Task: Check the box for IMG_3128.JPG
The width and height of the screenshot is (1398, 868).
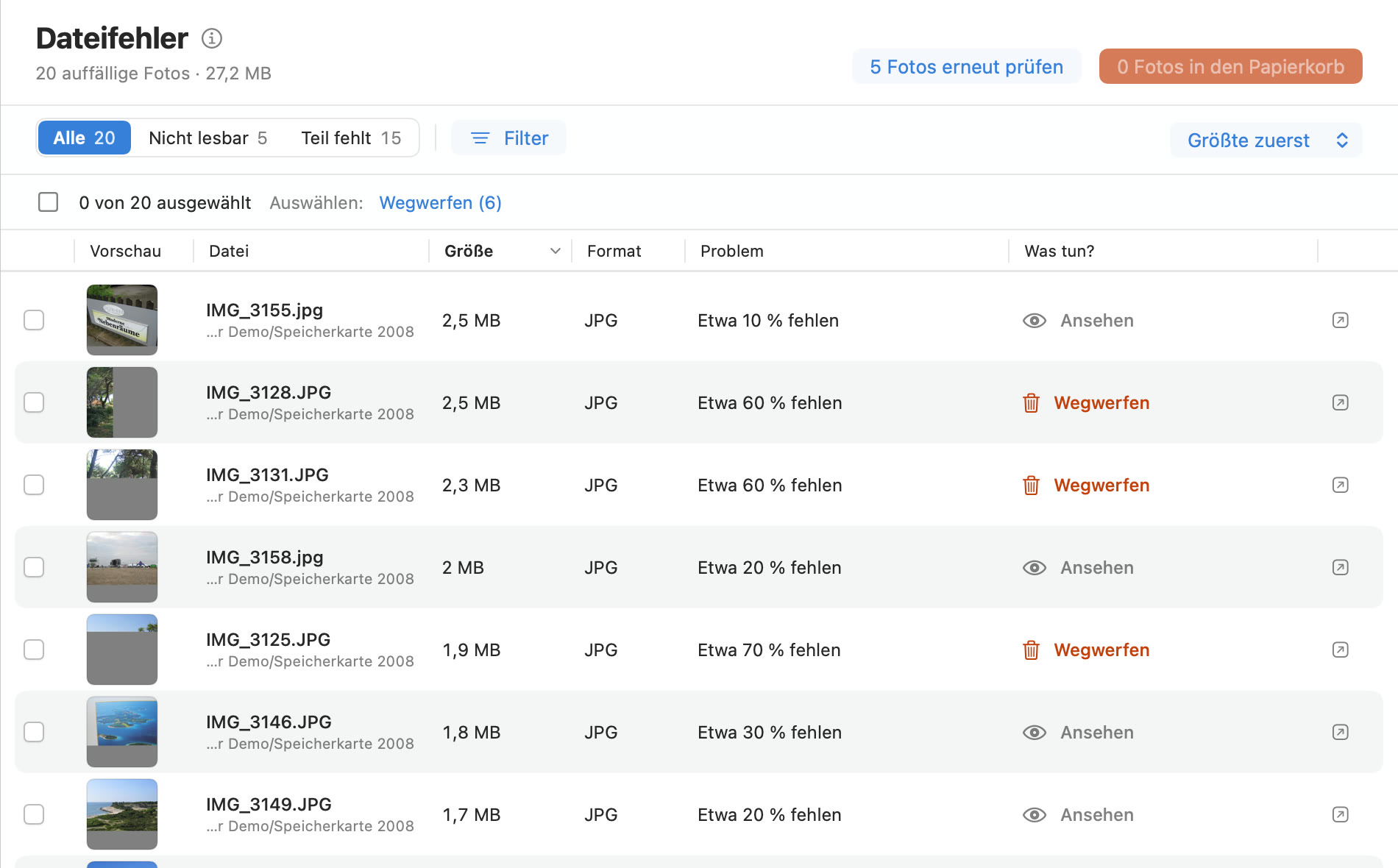Action: (34, 402)
